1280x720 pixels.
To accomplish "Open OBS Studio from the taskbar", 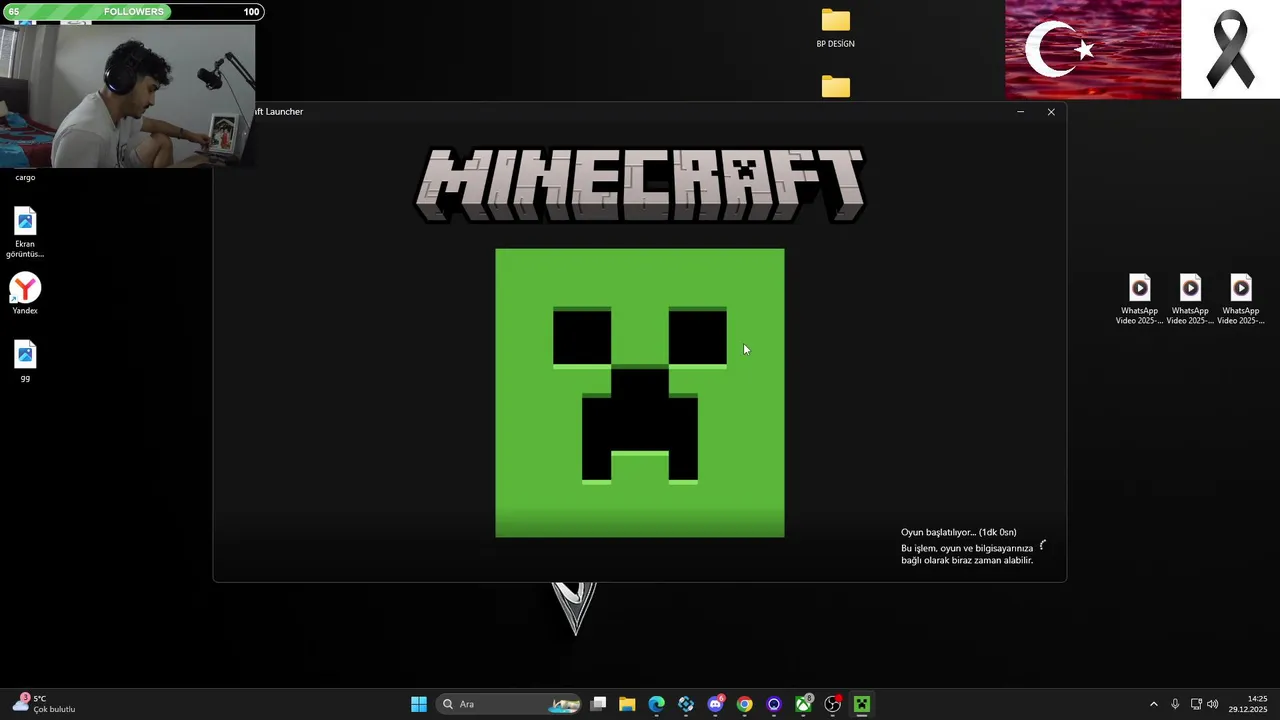I will (832, 704).
